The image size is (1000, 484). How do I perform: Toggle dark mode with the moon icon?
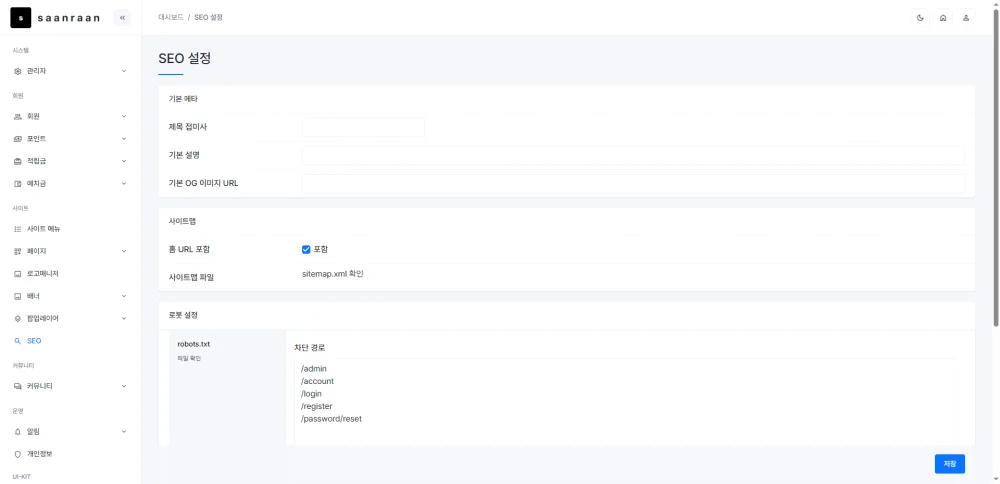point(920,18)
